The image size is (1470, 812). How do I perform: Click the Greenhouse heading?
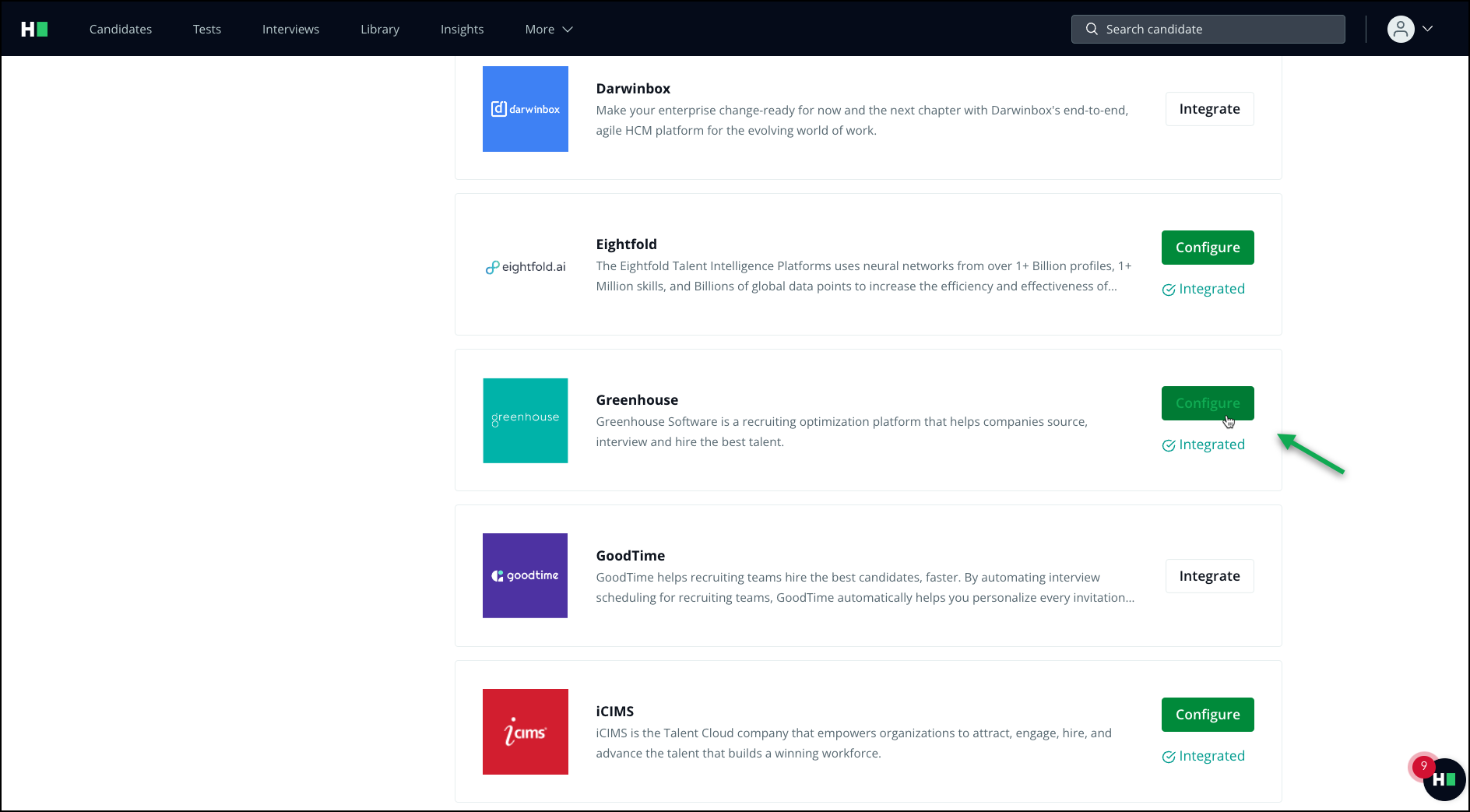click(x=637, y=400)
